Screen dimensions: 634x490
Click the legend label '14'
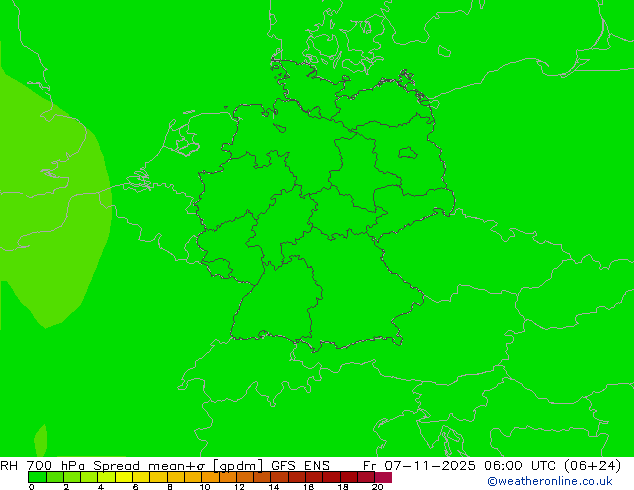point(274,487)
